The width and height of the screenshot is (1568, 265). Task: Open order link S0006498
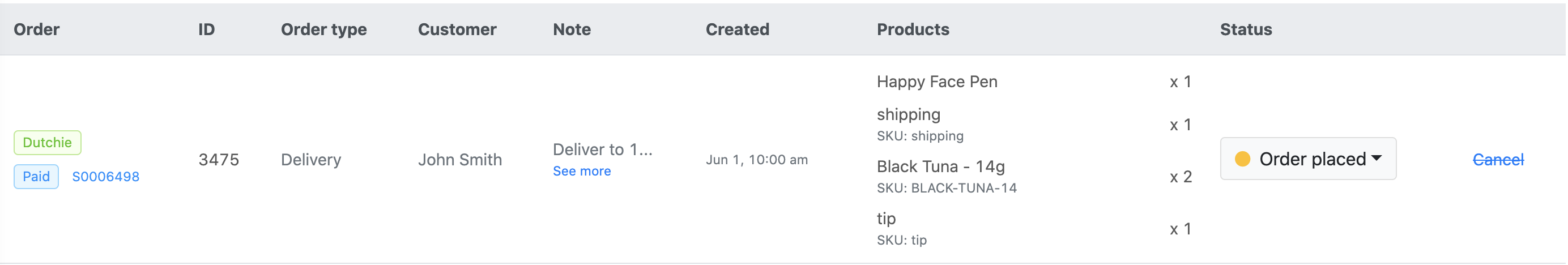click(x=105, y=177)
